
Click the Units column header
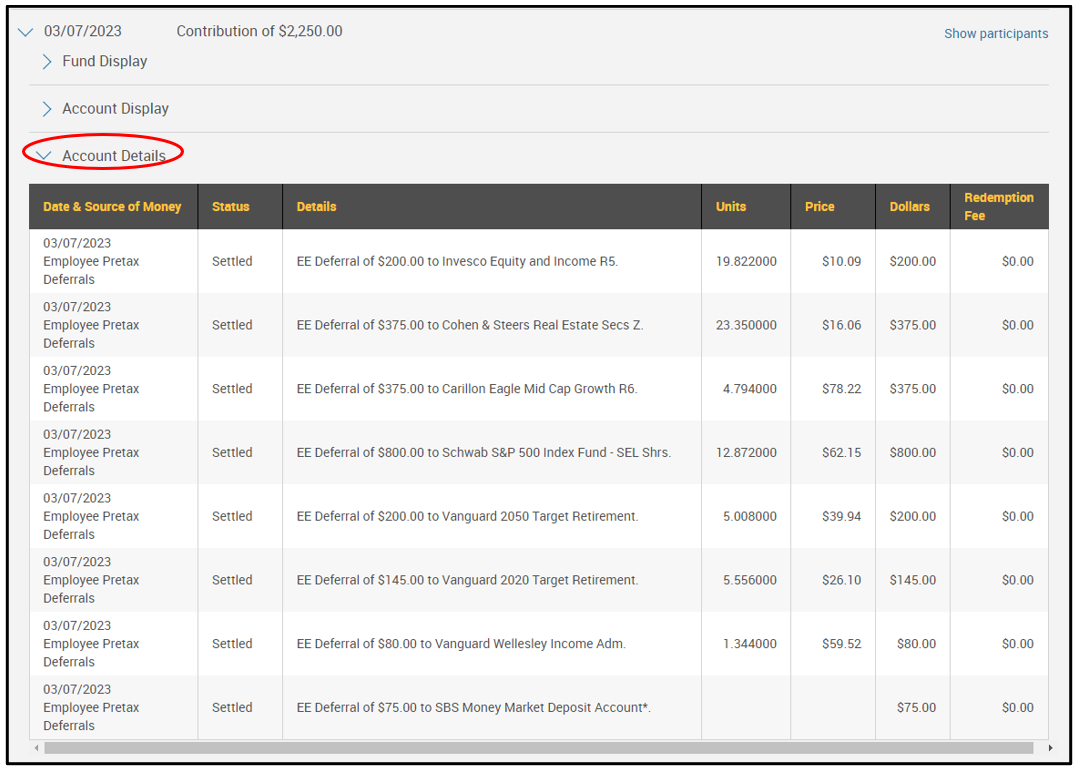click(730, 207)
